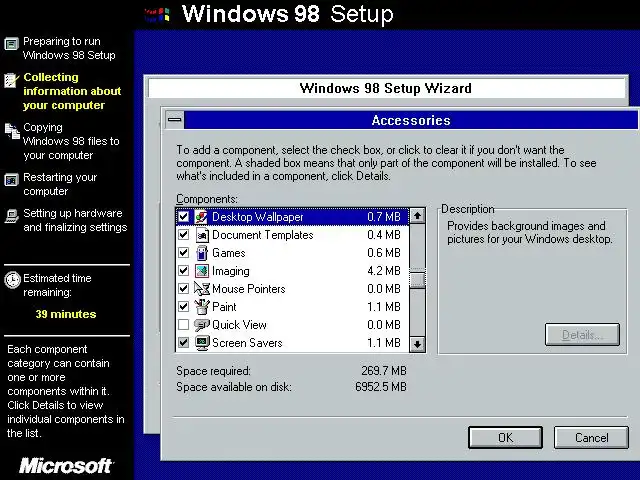The height and width of the screenshot is (480, 640).
Task: Uncheck the Desktop Wallpaper checkbox
Action: 184,217
